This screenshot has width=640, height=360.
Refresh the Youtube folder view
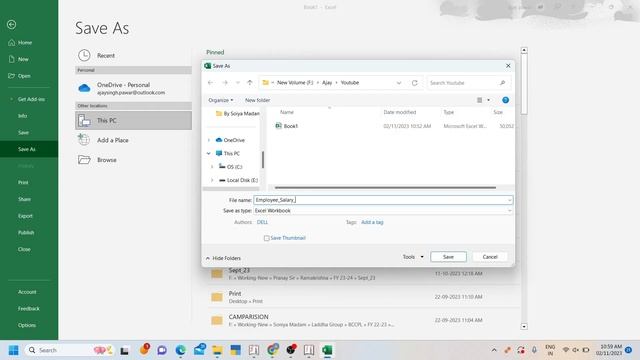point(414,83)
